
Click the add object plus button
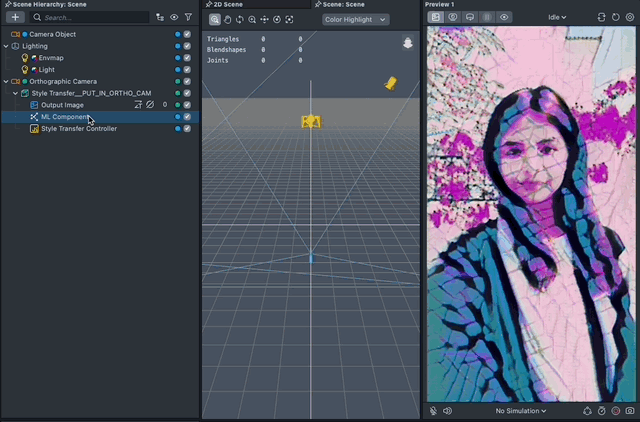tap(15, 17)
